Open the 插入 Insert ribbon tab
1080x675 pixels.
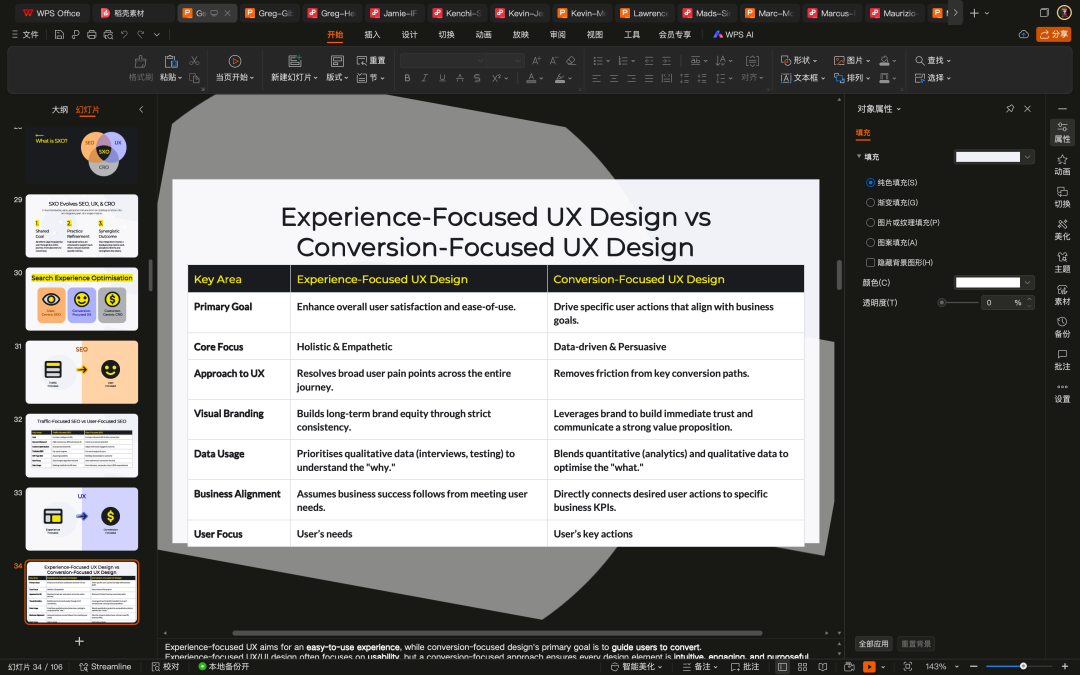coord(372,34)
